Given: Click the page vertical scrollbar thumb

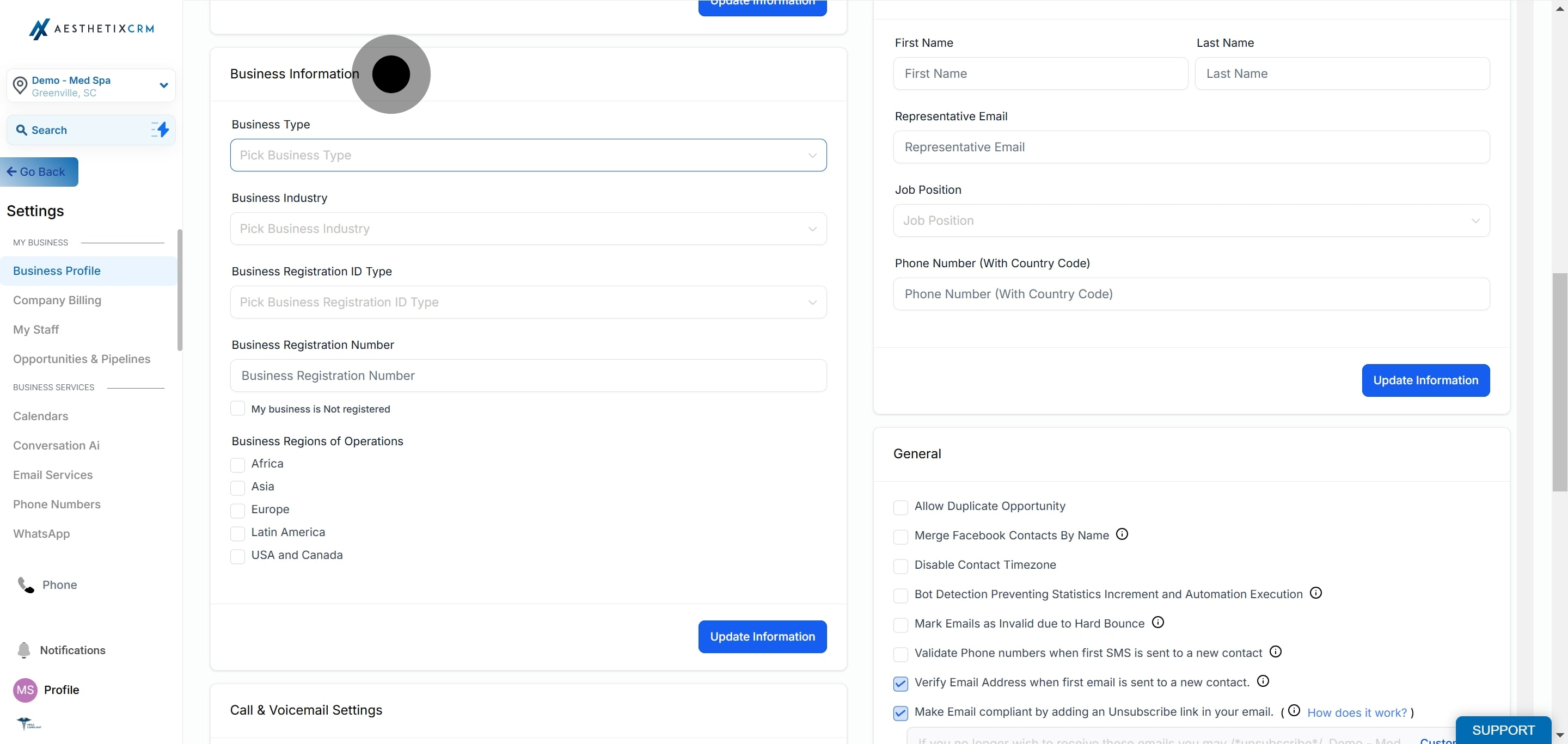Looking at the screenshot, I should pyautogui.click(x=1559, y=382).
